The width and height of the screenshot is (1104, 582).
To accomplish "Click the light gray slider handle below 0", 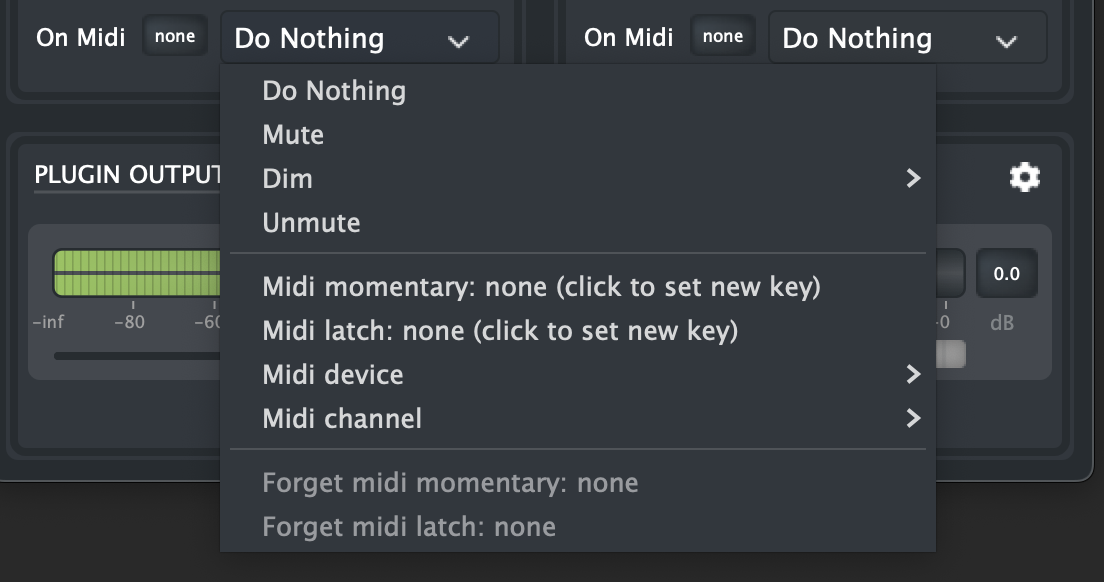I will tap(951, 354).
